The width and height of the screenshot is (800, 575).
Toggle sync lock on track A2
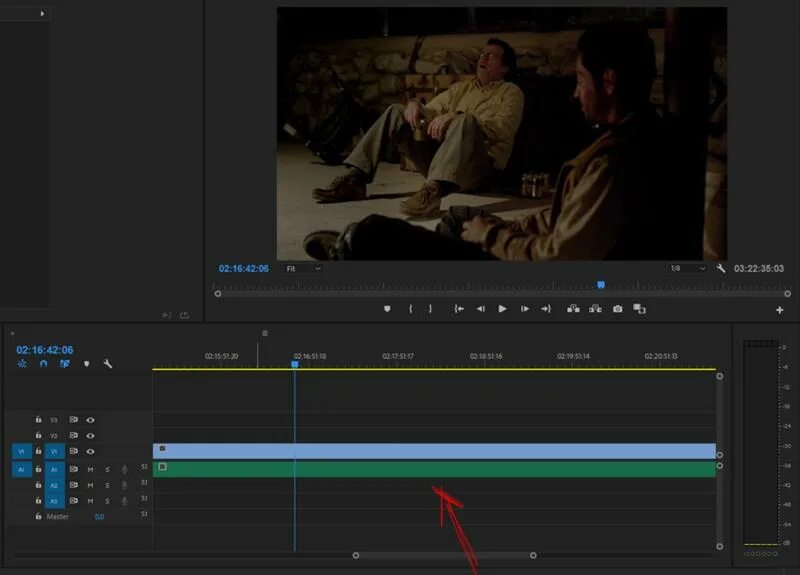[x=73, y=485]
